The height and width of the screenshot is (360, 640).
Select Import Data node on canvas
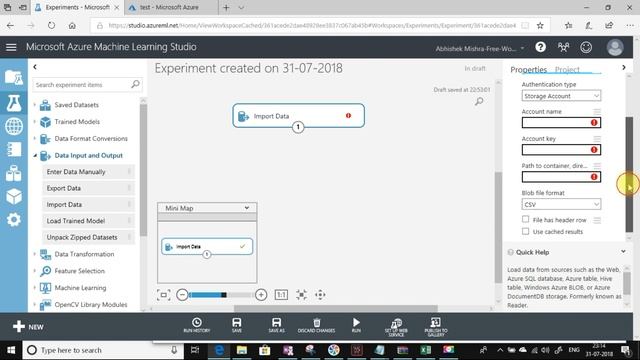(298, 116)
